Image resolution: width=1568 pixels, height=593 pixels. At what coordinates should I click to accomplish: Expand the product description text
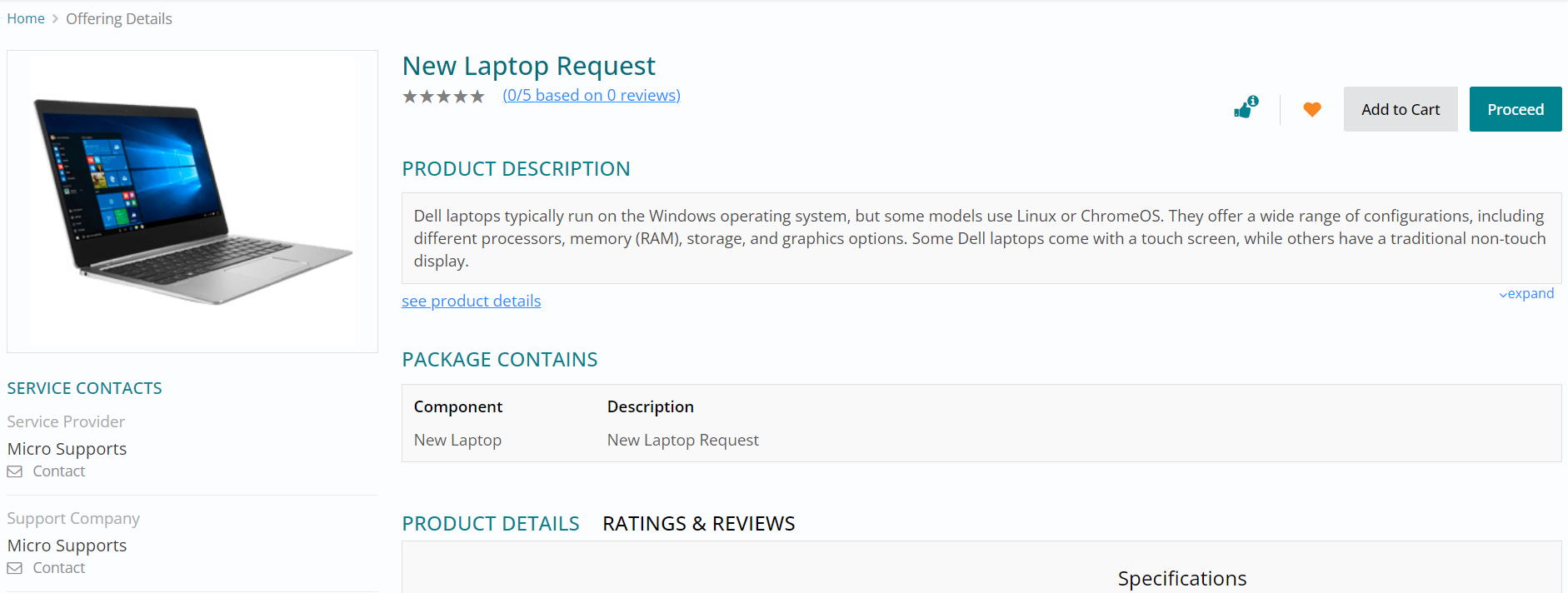[x=1526, y=294]
